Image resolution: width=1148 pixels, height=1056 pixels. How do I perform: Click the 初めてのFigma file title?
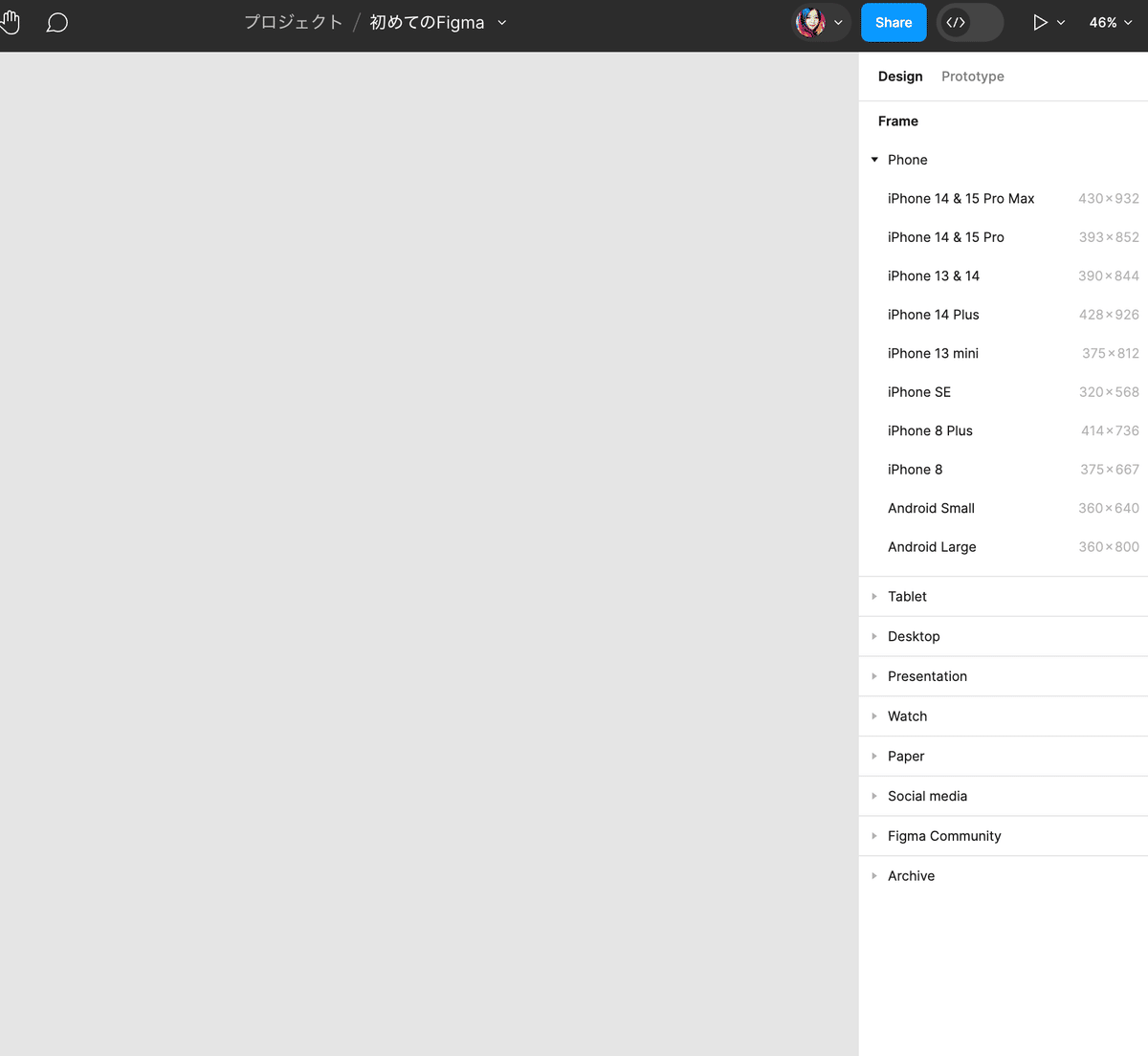coord(427,22)
